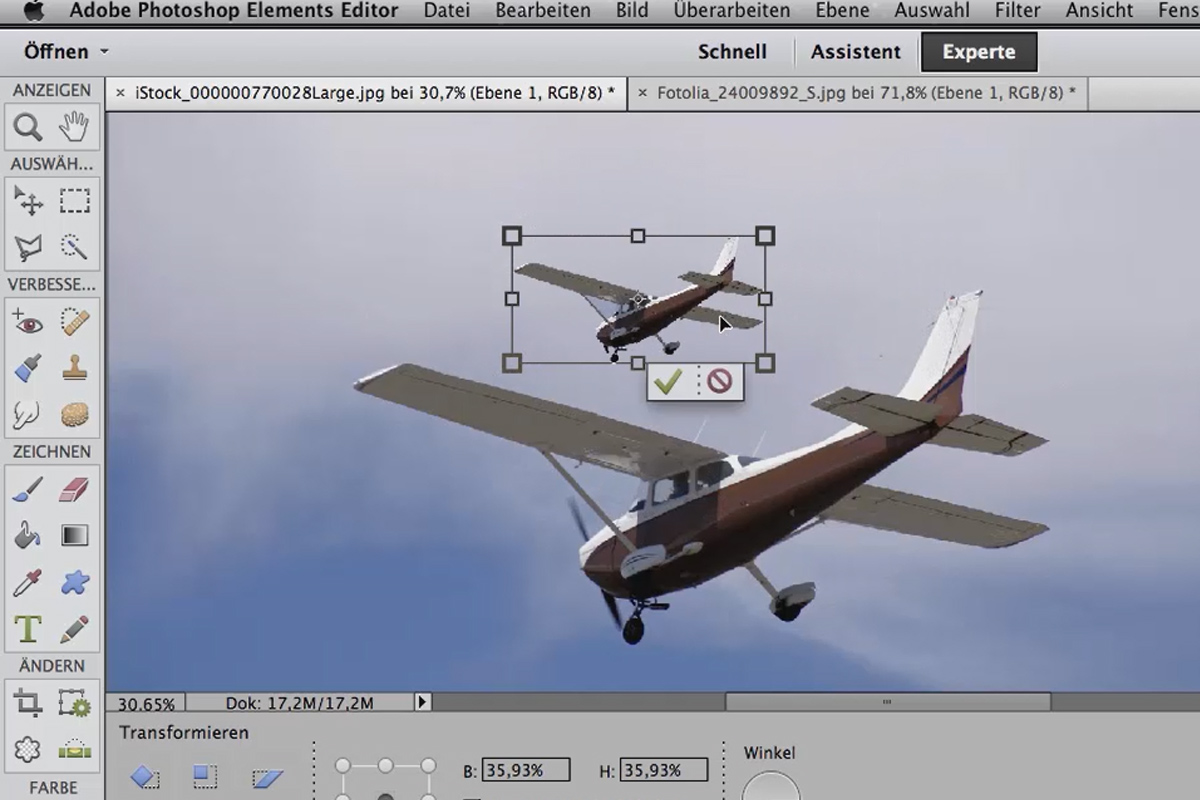Click the Dok: 17,2M/17,2M status text
The image size is (1200, 800).
(299, 703)
